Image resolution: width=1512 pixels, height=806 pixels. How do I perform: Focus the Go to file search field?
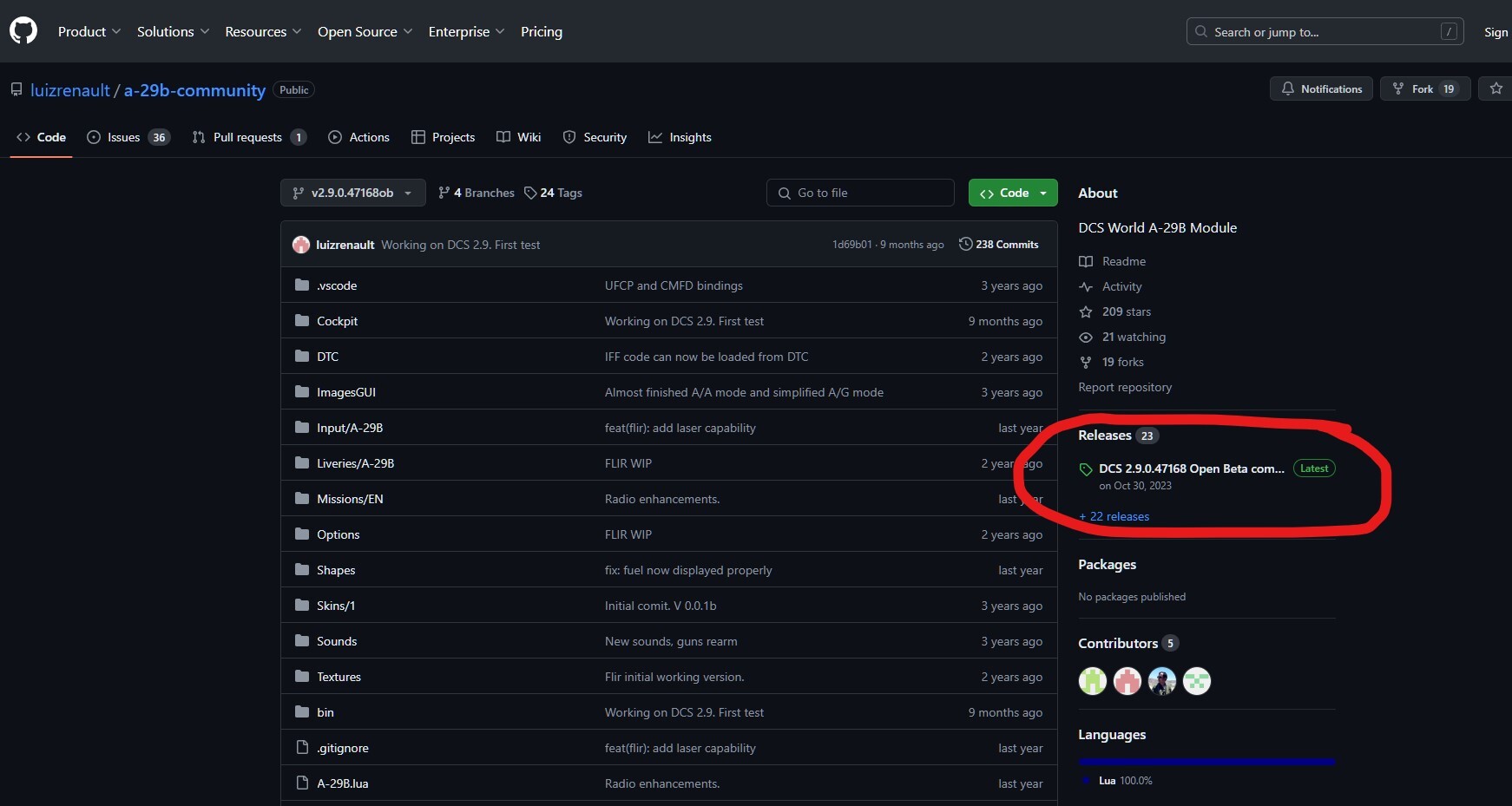pyautogui.click(x=860, y=193)
